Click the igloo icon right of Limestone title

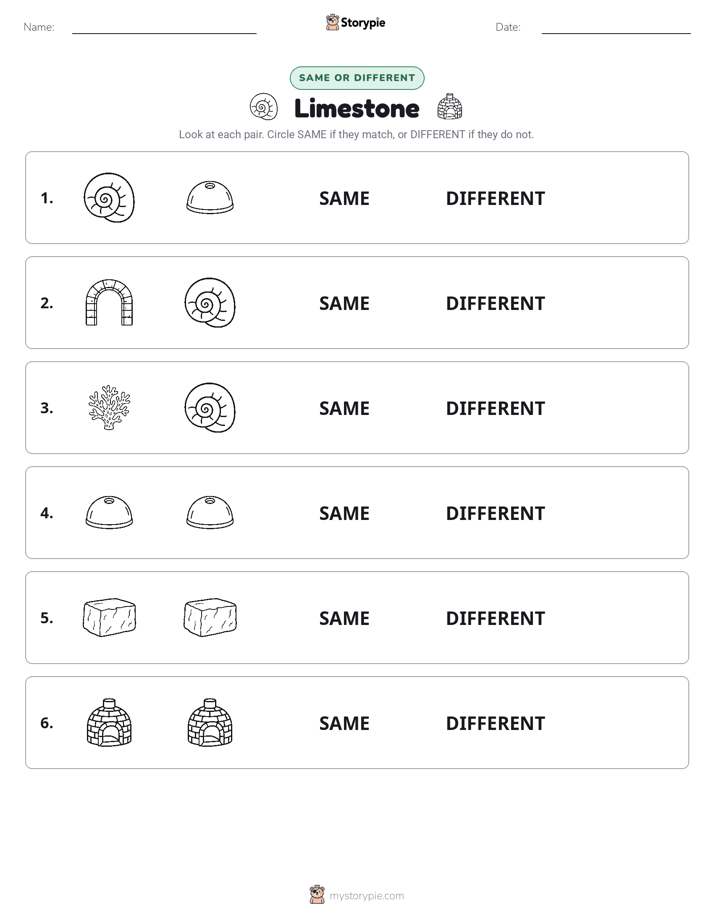click(449, 107)
